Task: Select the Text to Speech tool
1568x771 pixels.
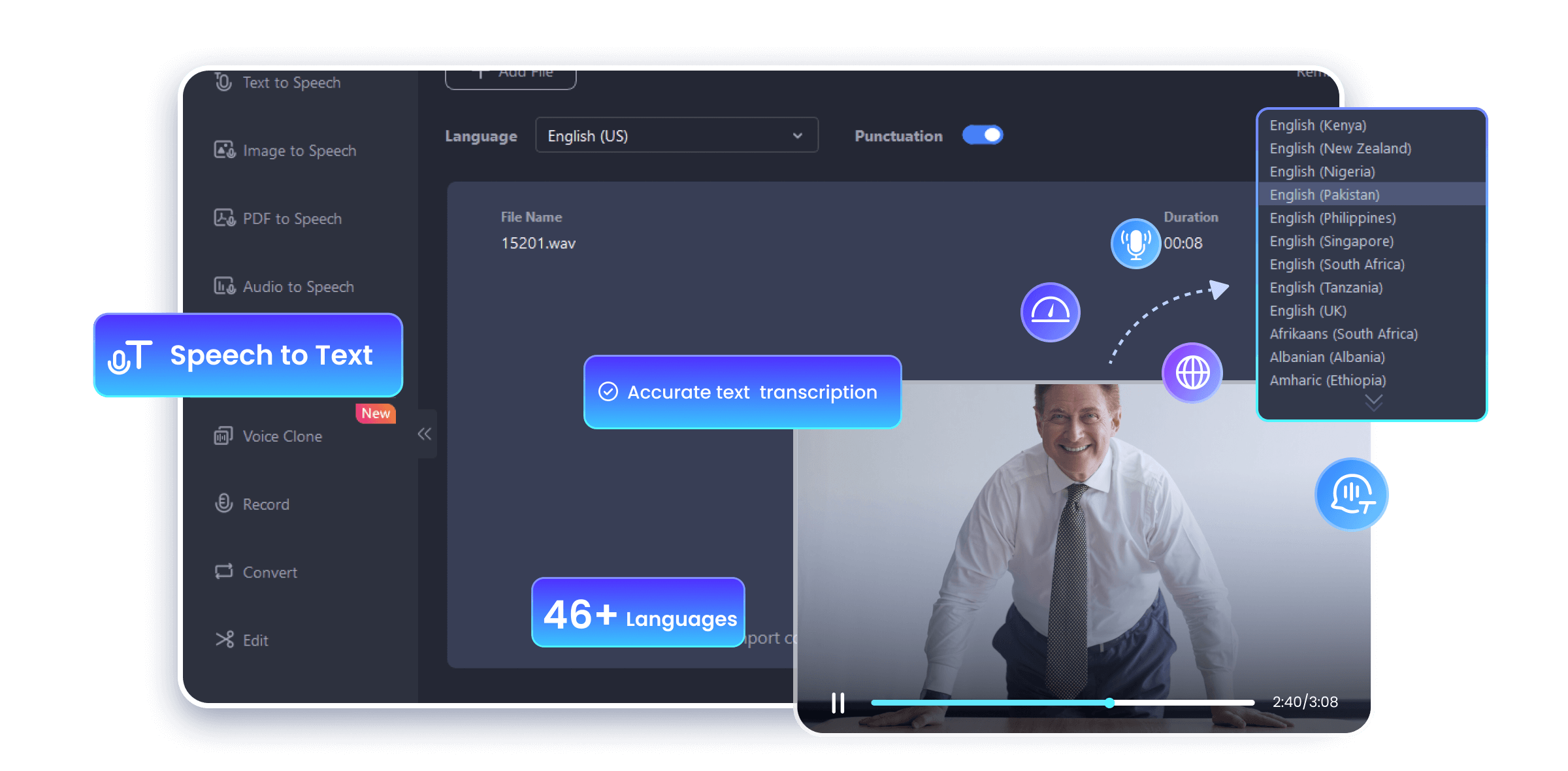Action: coord(290,83)
